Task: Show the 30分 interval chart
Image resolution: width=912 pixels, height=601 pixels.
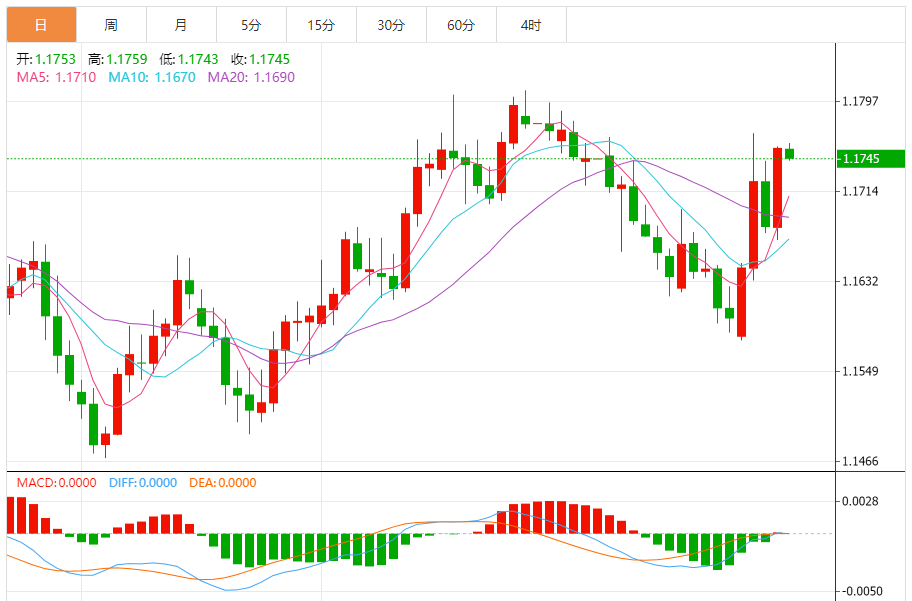Action: click(x=391, y=25)
